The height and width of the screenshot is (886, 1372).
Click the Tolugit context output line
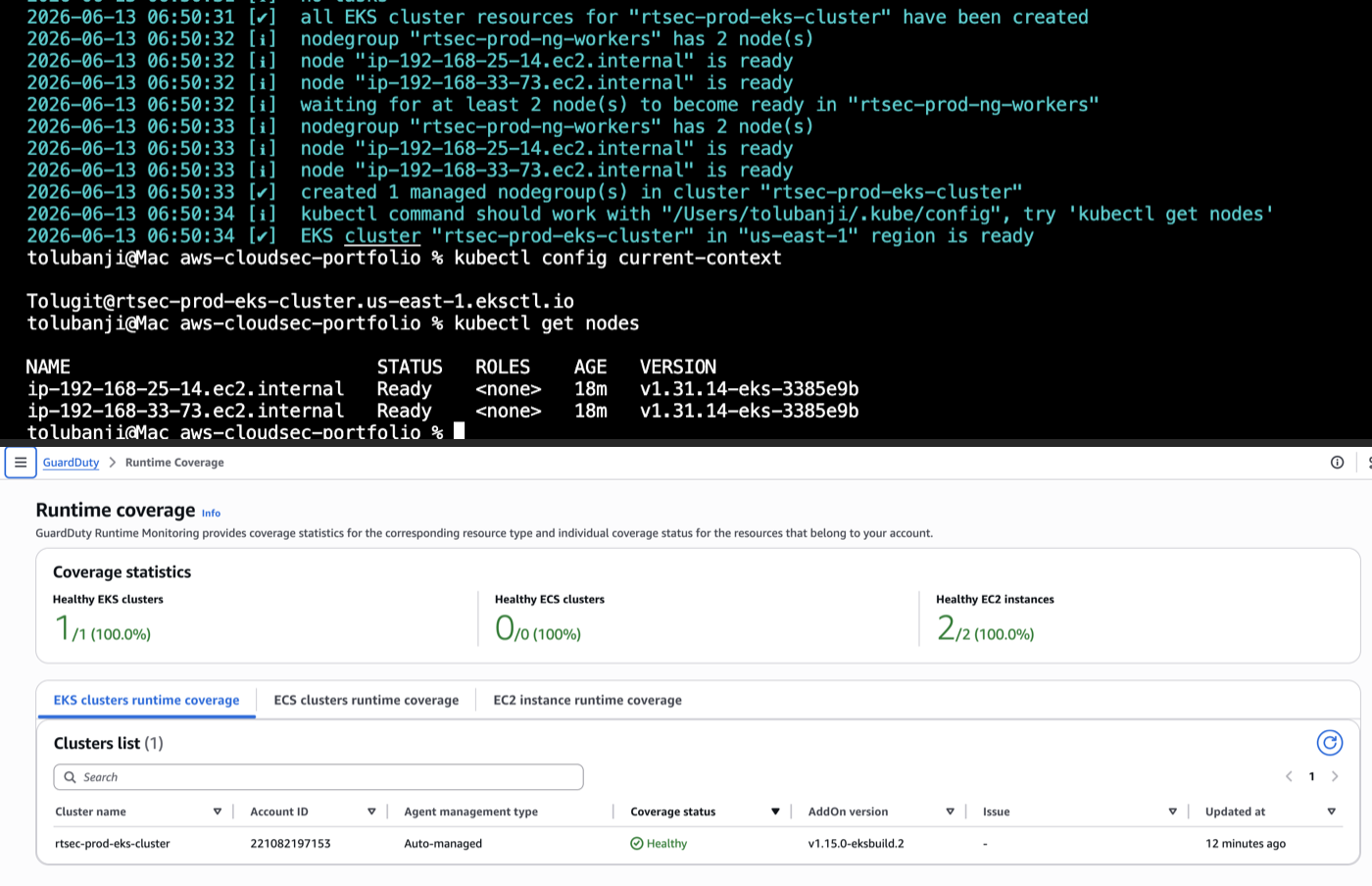tap(300, 302)
